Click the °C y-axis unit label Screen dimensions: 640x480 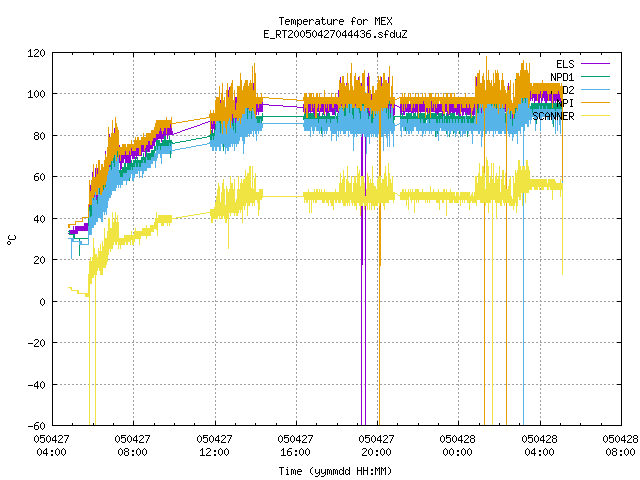click(12, 240)
